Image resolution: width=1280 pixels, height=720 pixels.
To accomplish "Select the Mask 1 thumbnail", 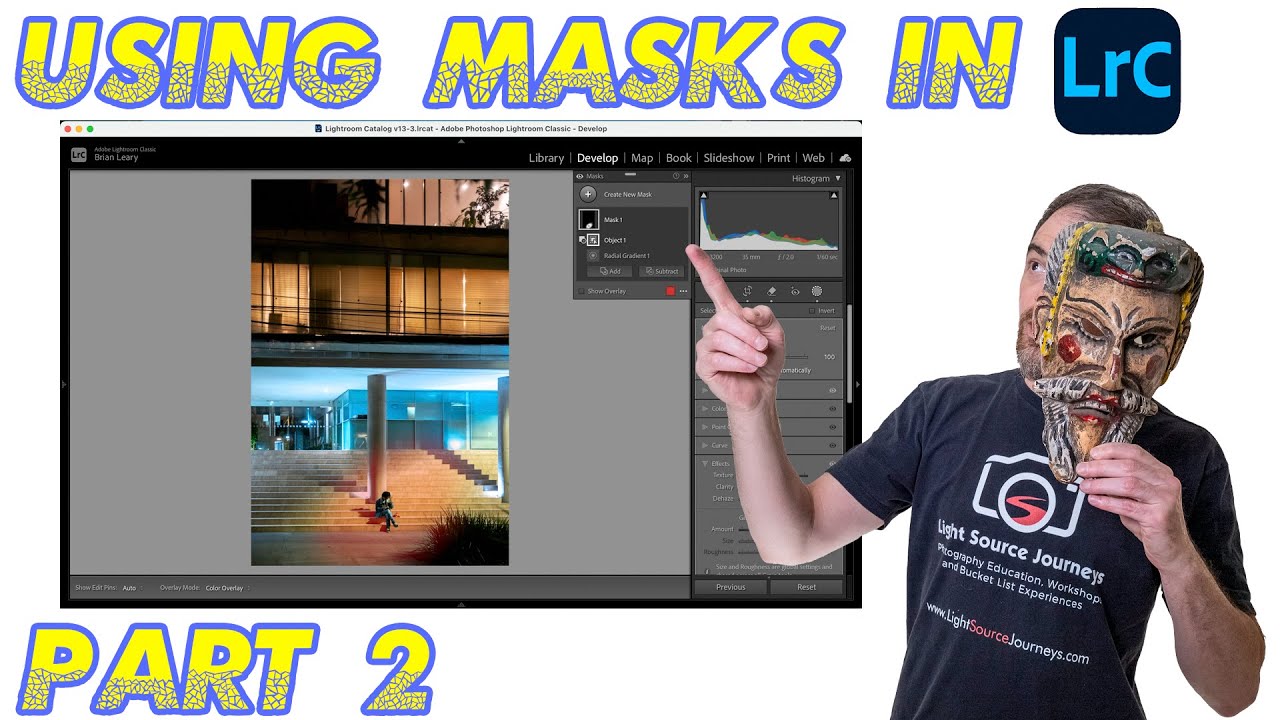I will click(x=589, y=219).
